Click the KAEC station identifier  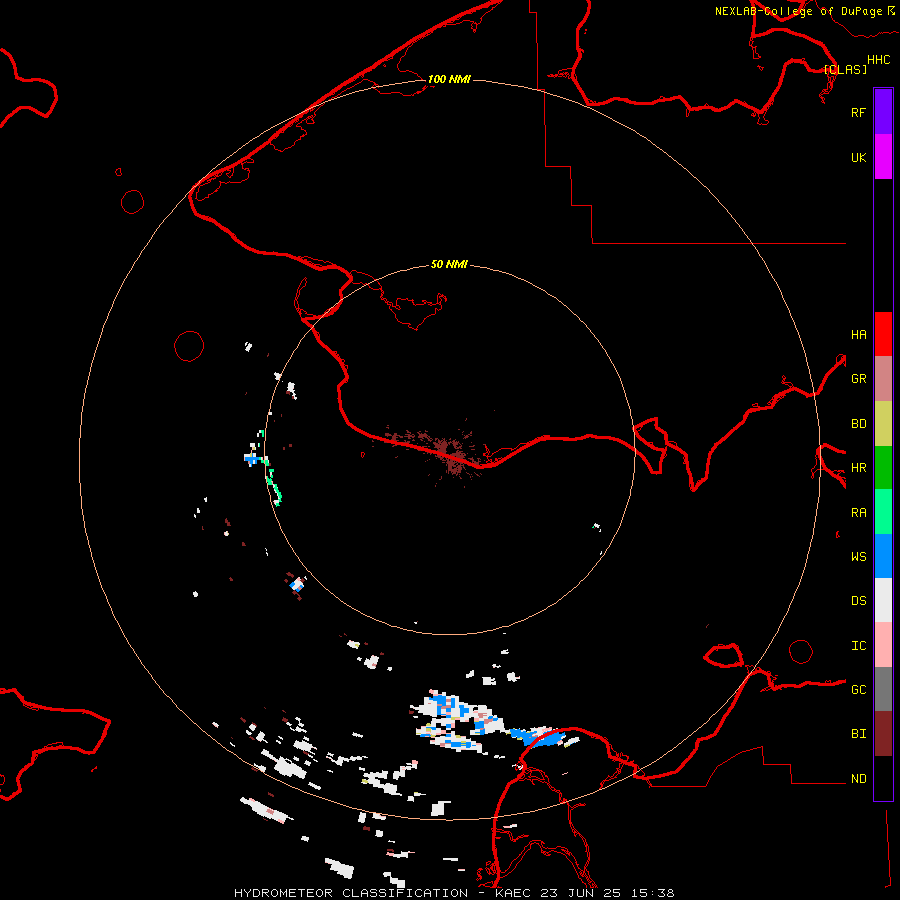coord(513,893)
